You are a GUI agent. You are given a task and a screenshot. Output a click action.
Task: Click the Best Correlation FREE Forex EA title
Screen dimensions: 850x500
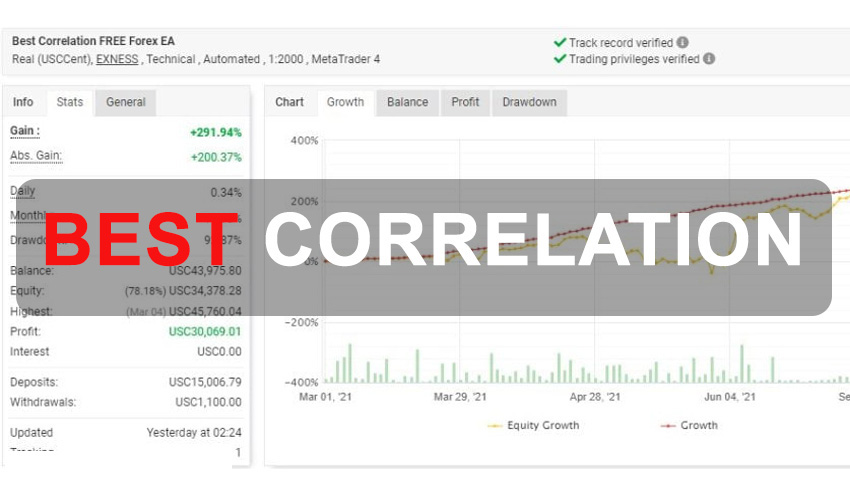[93, 41]
